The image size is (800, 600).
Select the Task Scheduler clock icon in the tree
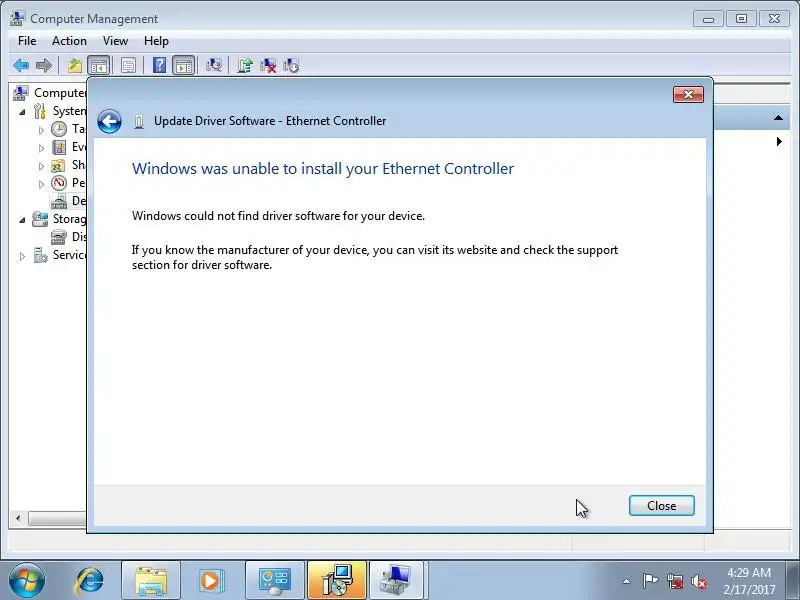point(59,129)
